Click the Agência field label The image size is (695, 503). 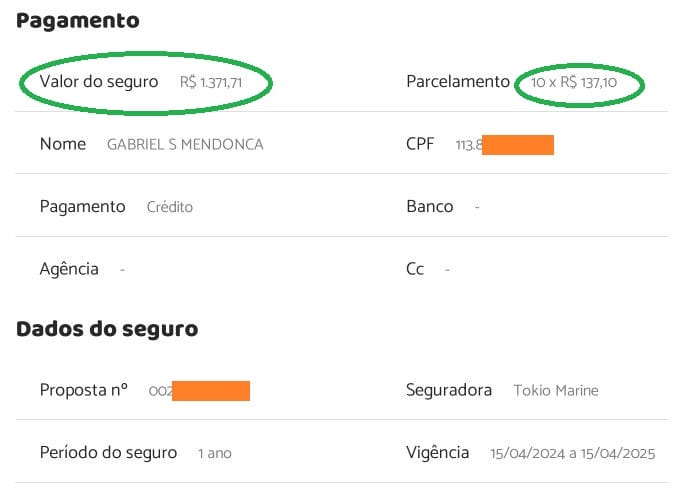[x=69, y=269]
